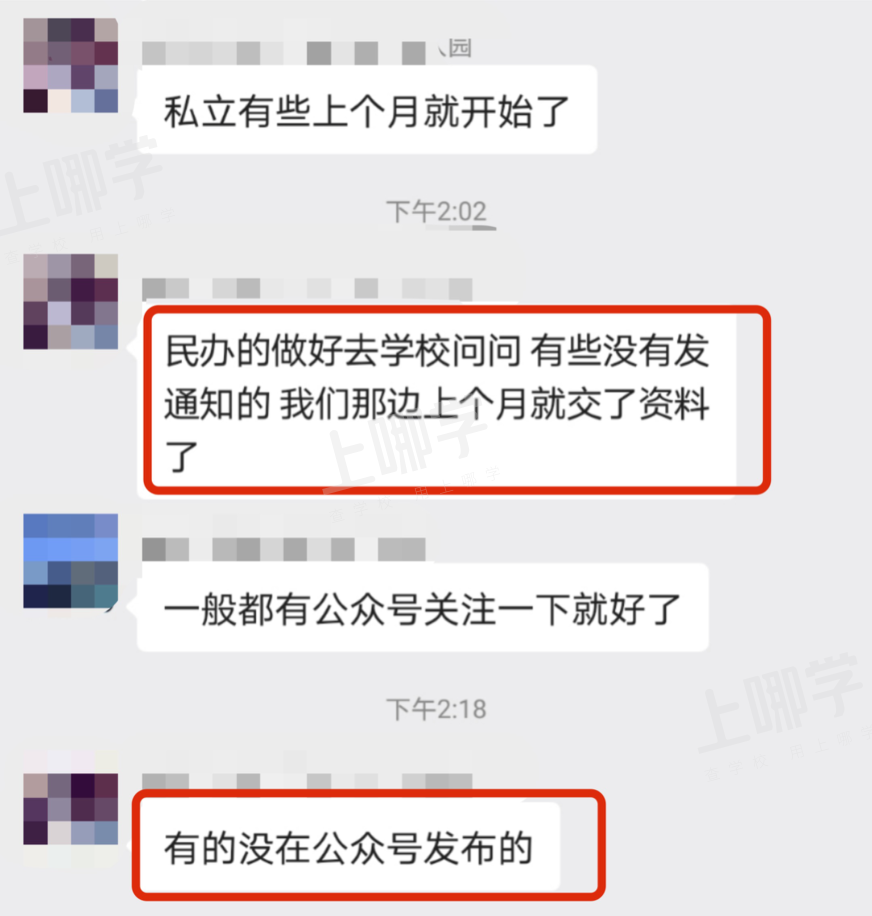This screenshot has width=872, height=916.
Task: Click the blurred sender name above the 一般都有公众号 message
Action: 284,549
